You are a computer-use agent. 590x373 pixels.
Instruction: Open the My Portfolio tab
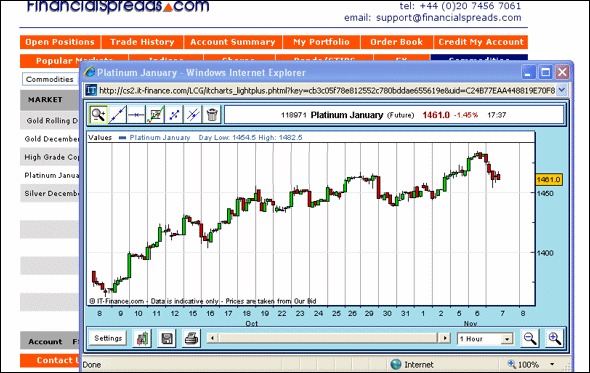pyautogui.click(x=321, y=42)
